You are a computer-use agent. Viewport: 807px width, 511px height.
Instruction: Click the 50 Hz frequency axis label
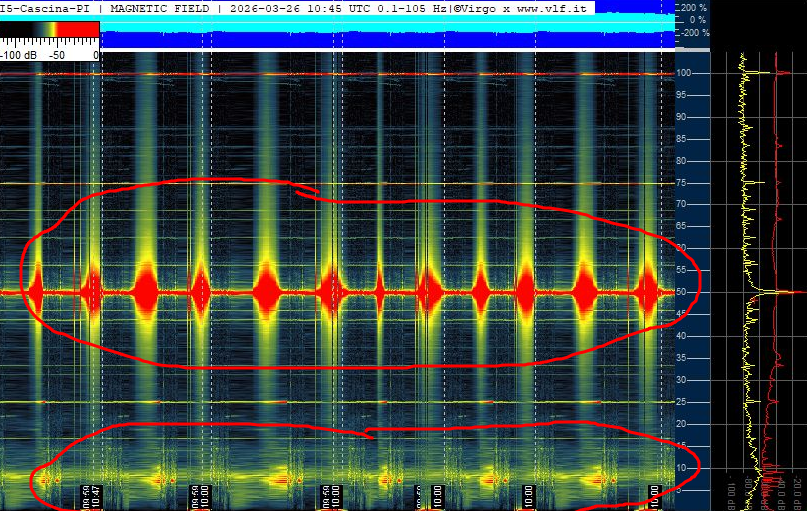tap(684, 292)
